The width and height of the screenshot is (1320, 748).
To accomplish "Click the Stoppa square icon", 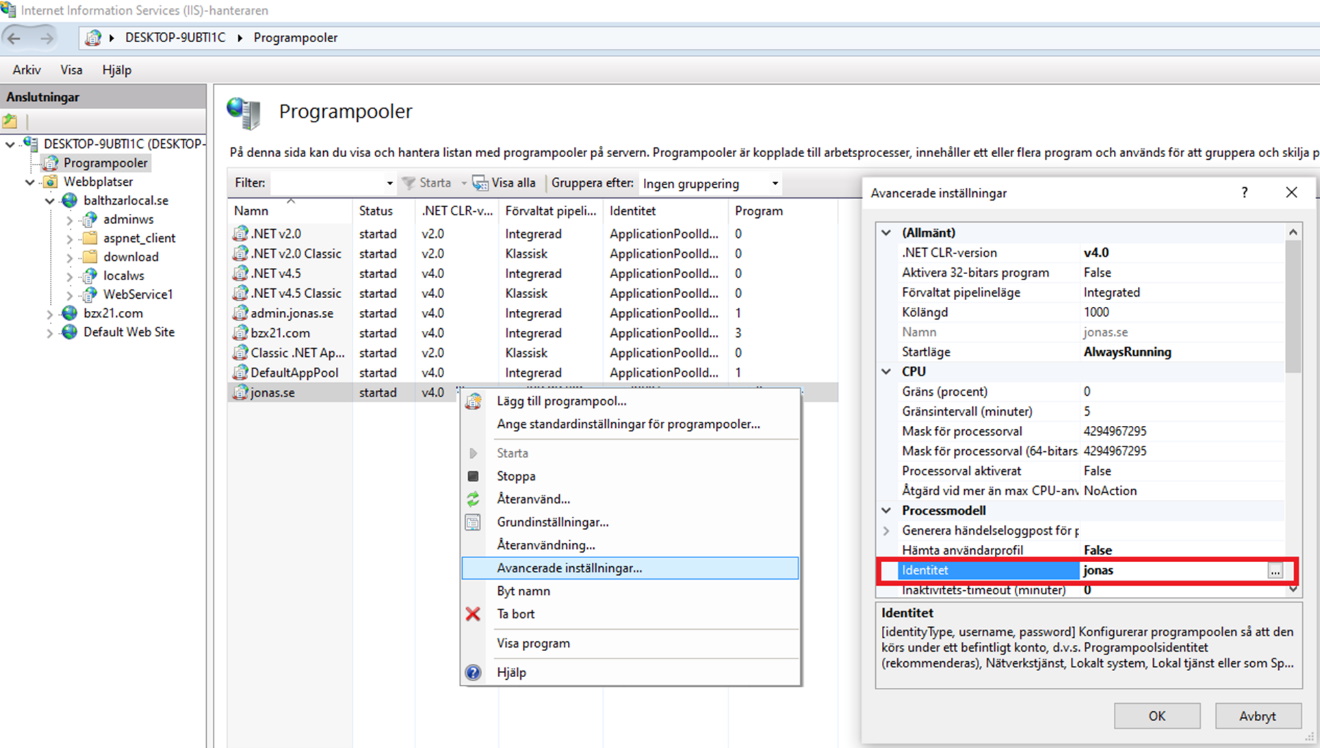I will [x=473, y=476].
